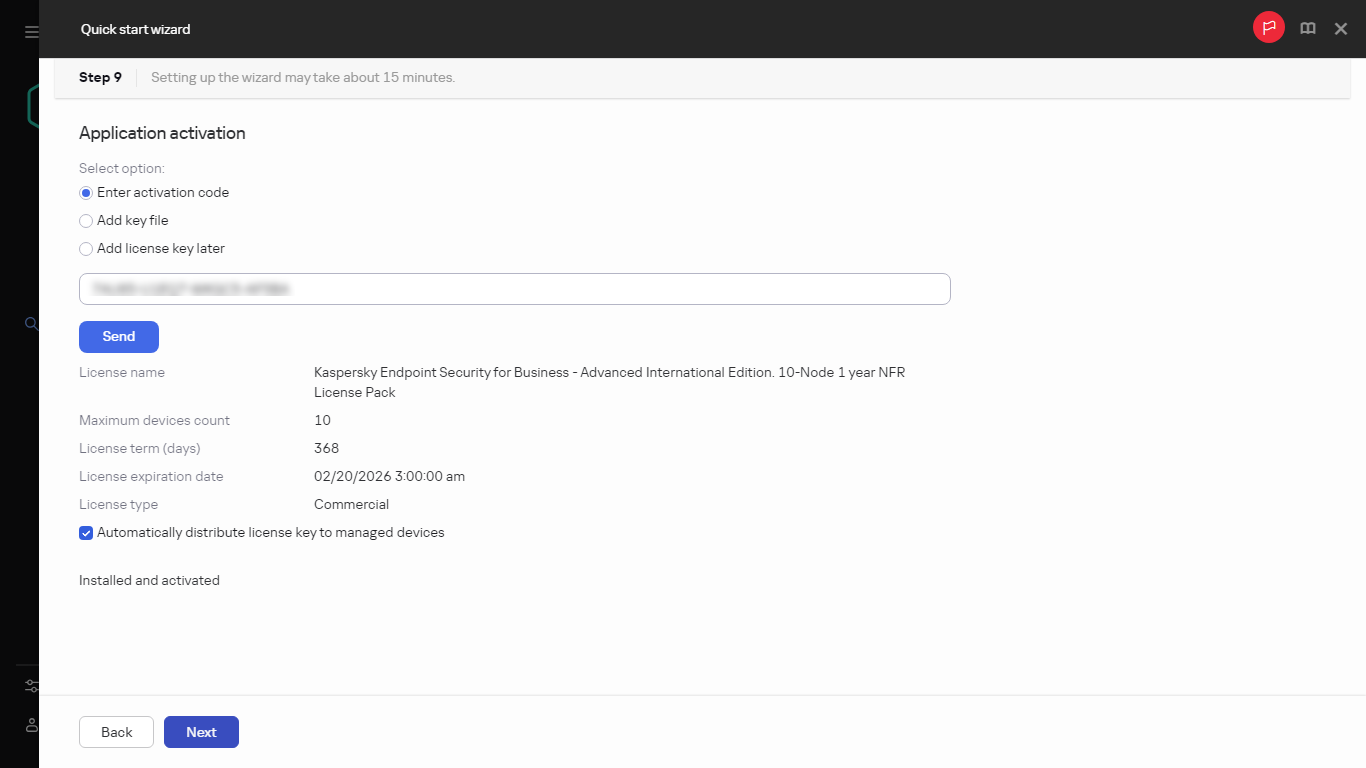Uncheck automatically distribute license key

point(86,532)
